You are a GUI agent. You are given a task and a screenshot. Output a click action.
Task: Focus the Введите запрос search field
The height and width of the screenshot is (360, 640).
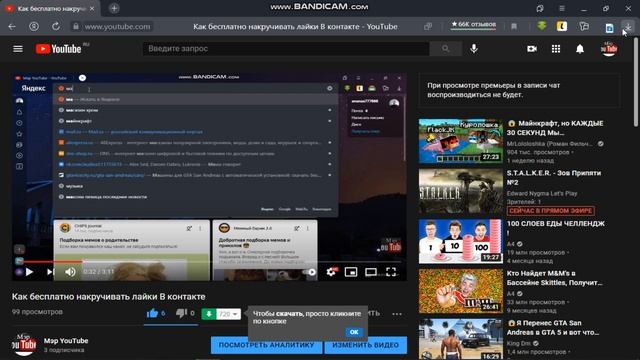286,49
